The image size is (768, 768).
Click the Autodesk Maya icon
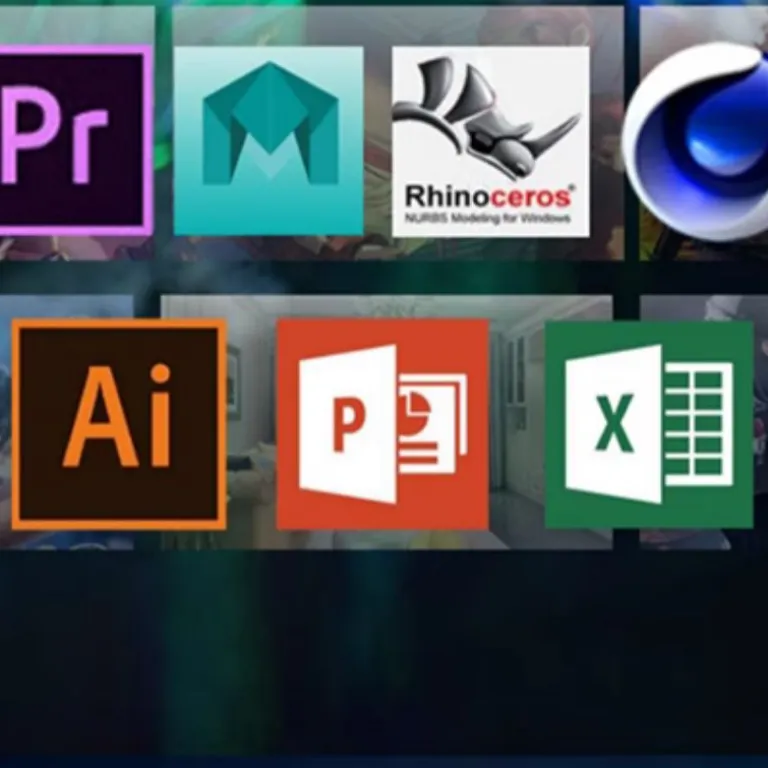tap(268, 141)
